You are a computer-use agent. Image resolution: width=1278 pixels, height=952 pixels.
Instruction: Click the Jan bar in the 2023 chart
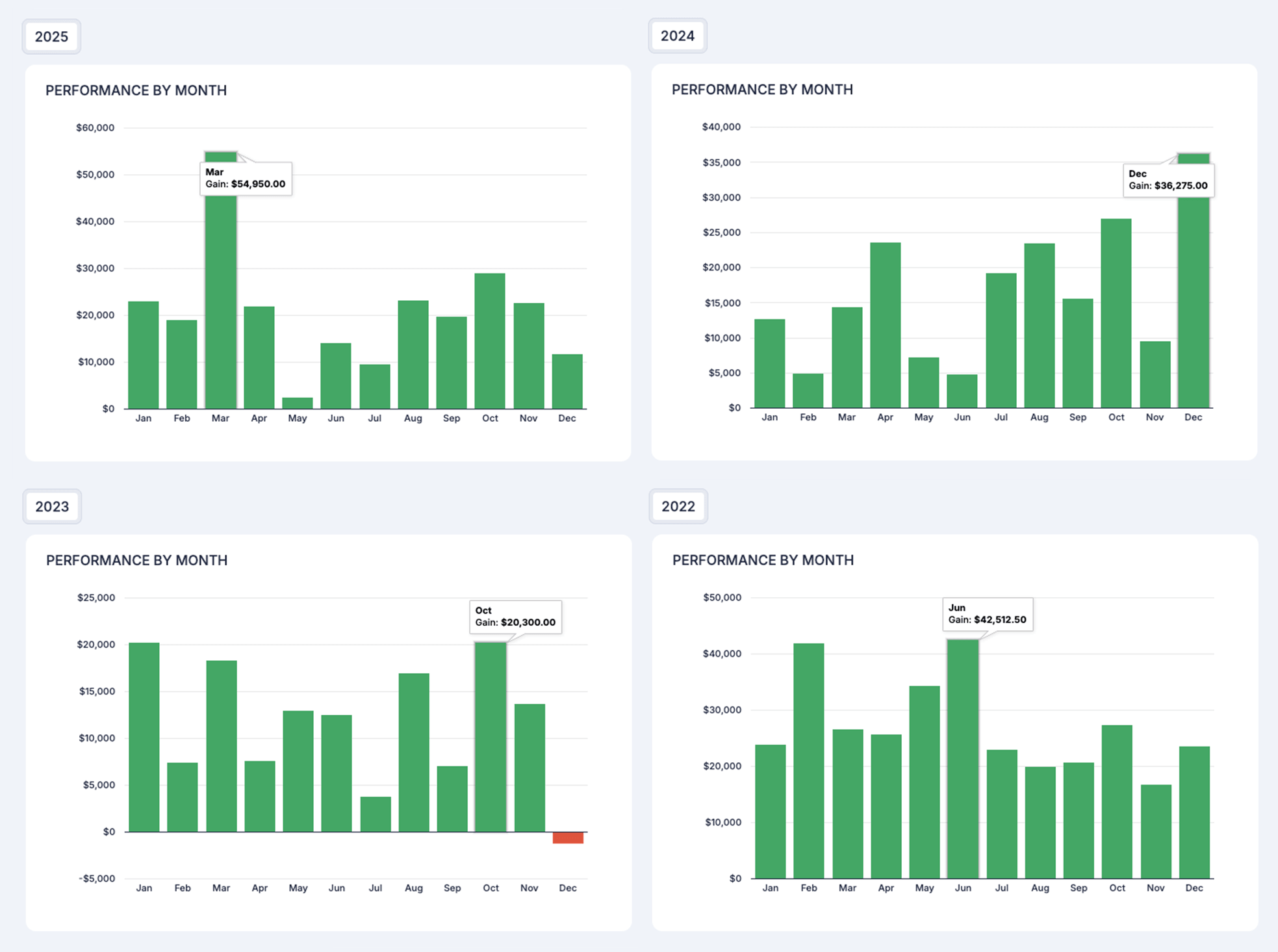pyautogui.click(x=144, y=738)
